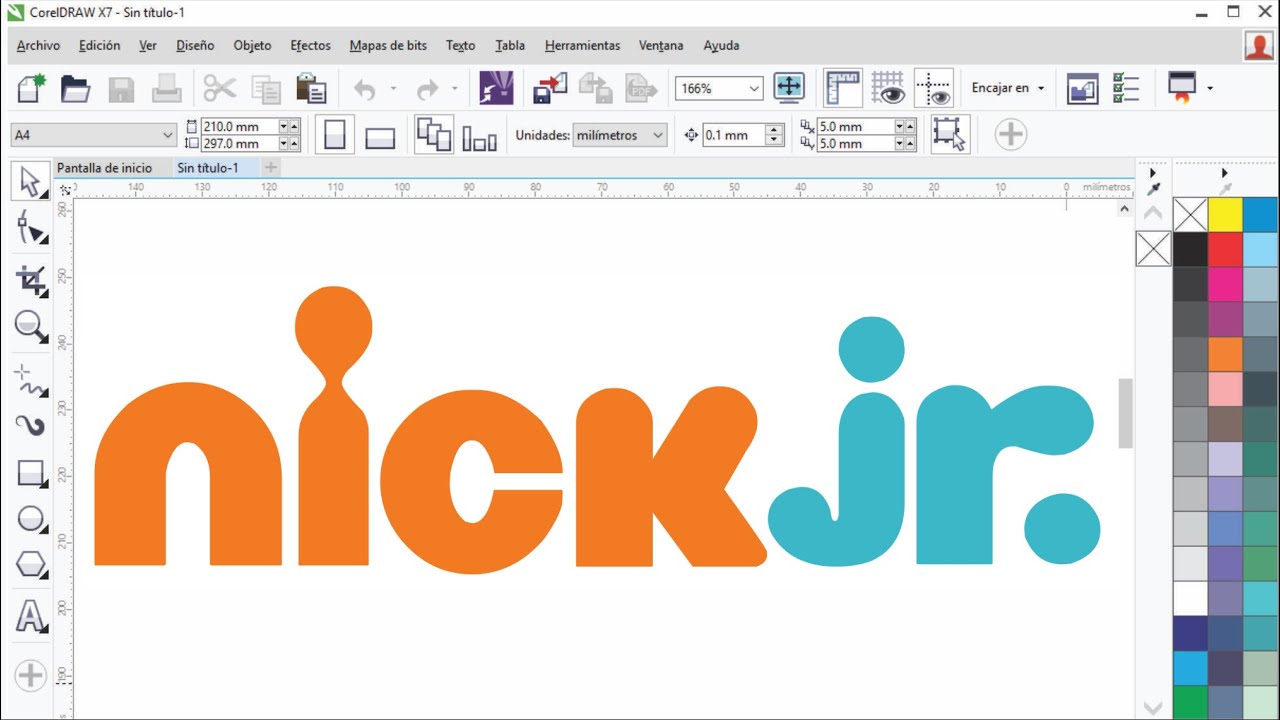
Task: Pick the red color swatch
Action: (x=1225, y=250)
